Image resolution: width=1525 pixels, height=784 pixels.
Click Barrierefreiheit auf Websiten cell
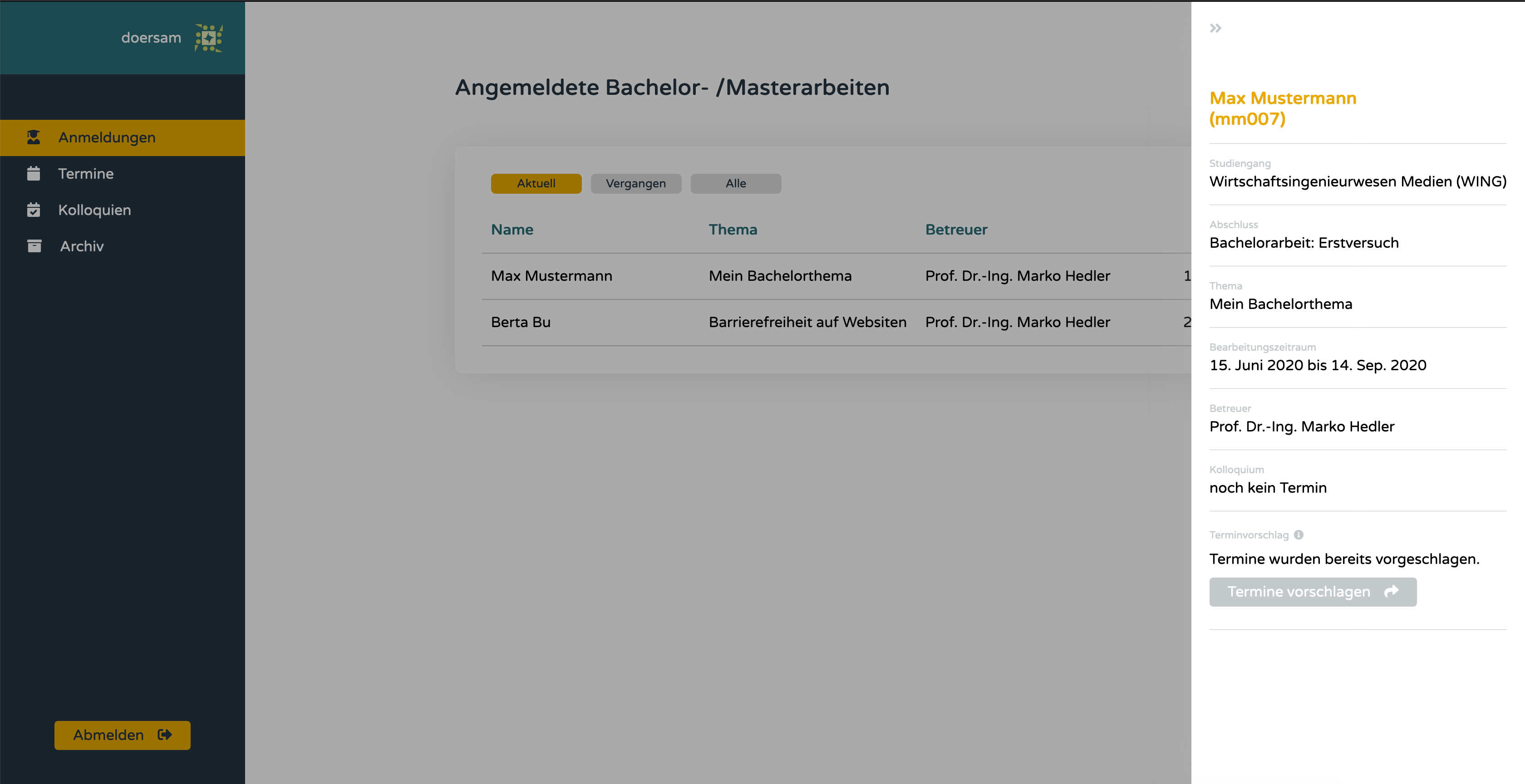807,323
